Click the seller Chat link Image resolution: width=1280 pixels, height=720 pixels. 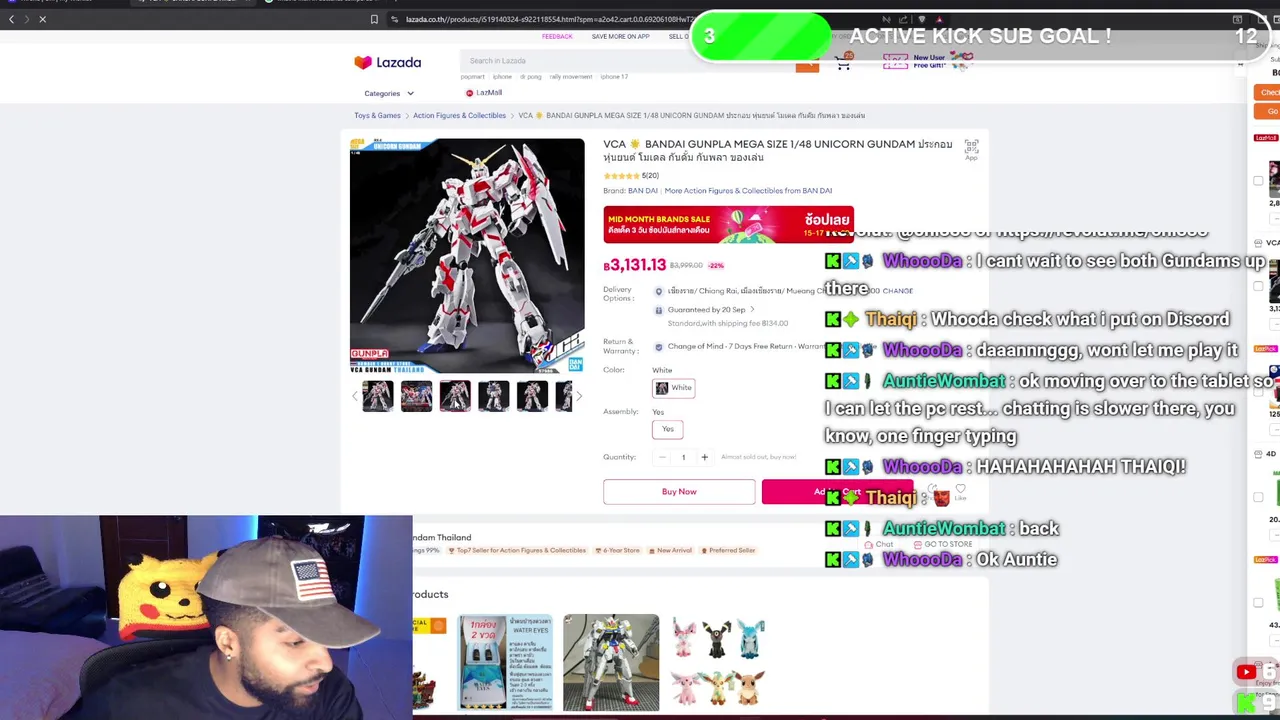coord(879,545)
